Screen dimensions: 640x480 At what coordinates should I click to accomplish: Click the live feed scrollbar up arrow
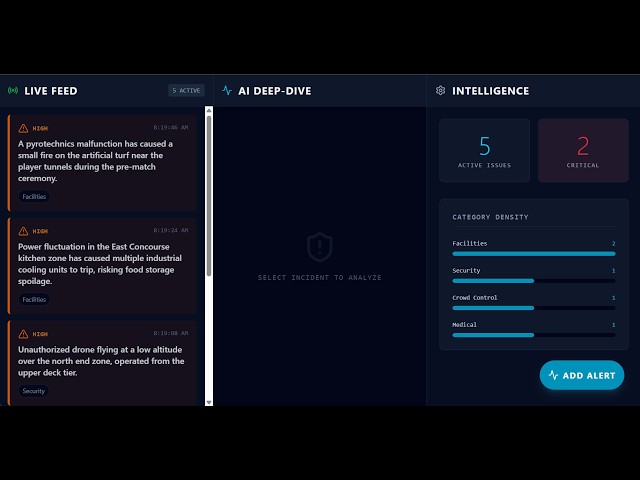point(209,110)
